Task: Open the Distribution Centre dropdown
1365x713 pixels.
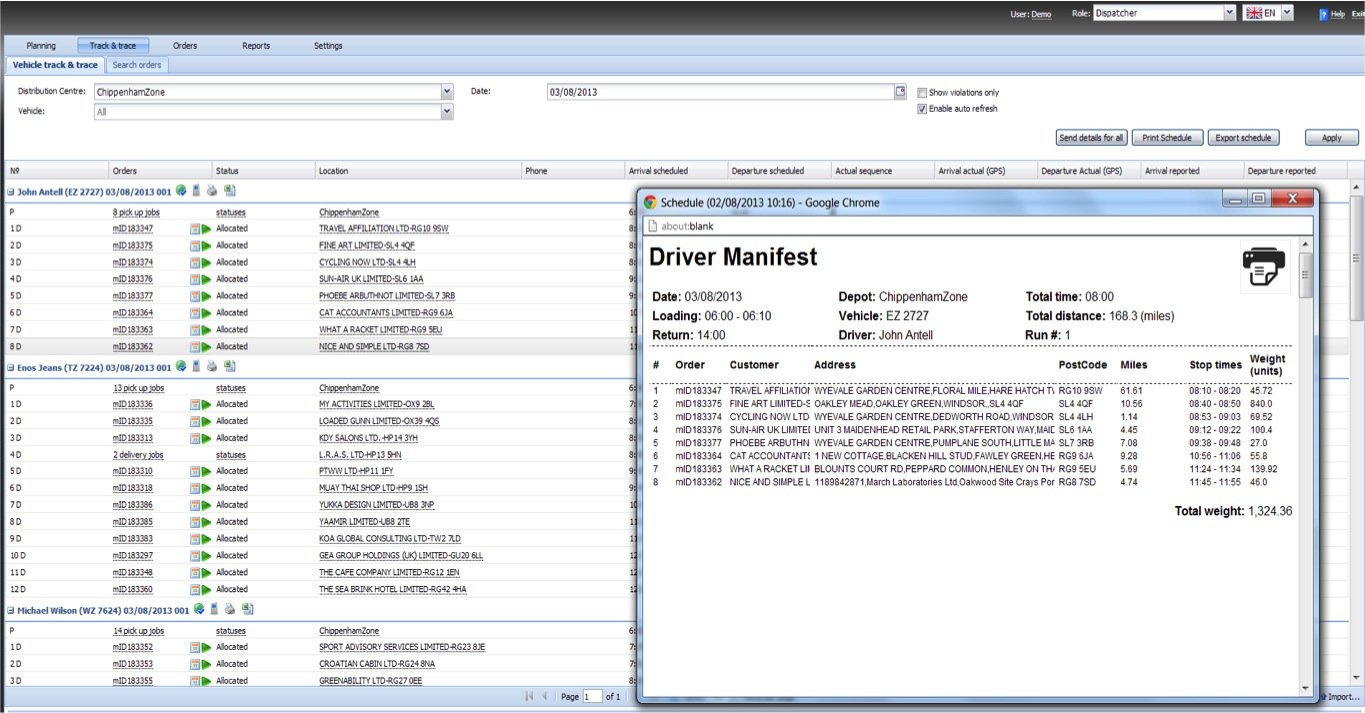Action: [447, 92]
